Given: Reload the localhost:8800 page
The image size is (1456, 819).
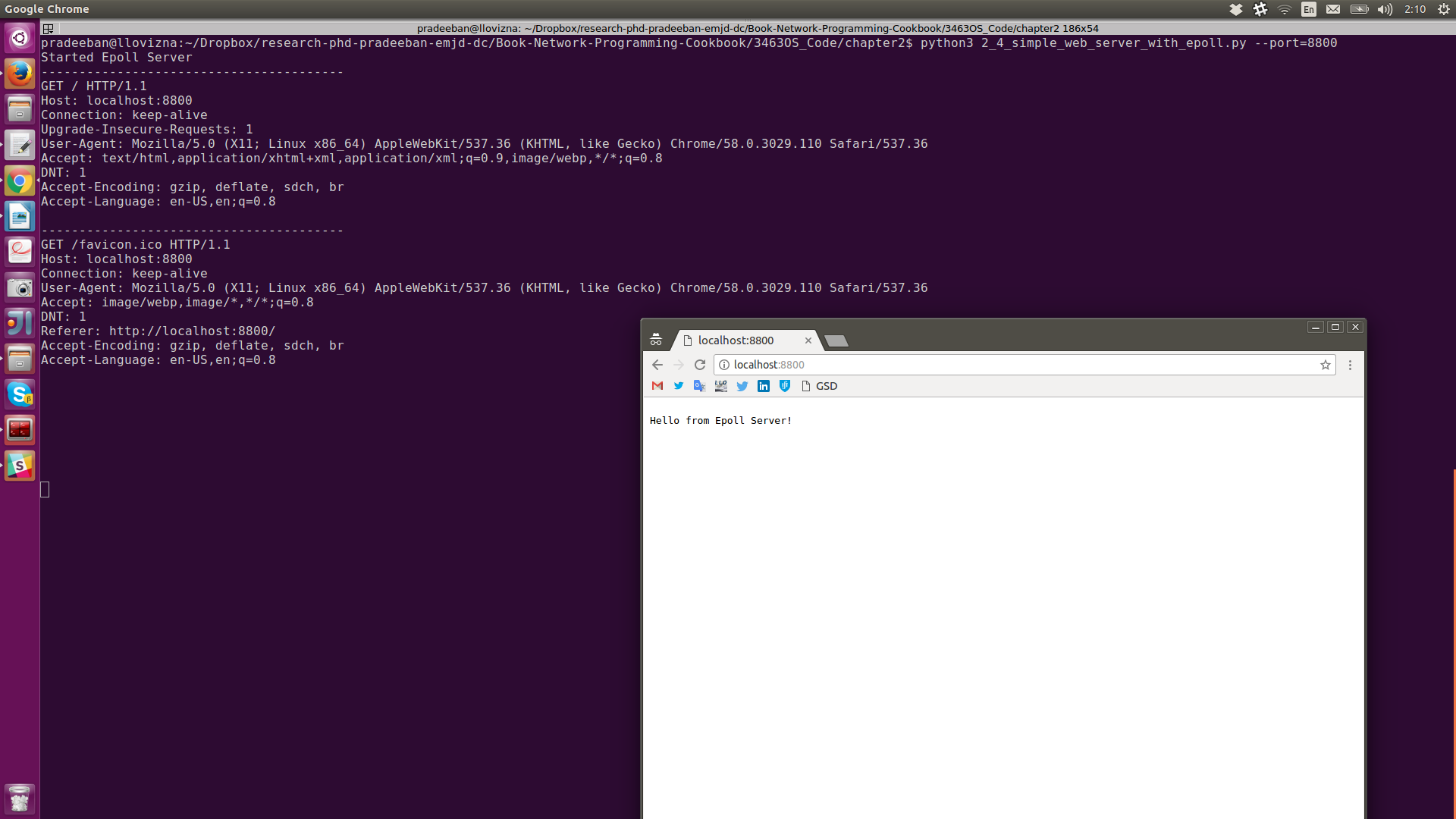Looking at the screenshot, I should click(700, 365).
